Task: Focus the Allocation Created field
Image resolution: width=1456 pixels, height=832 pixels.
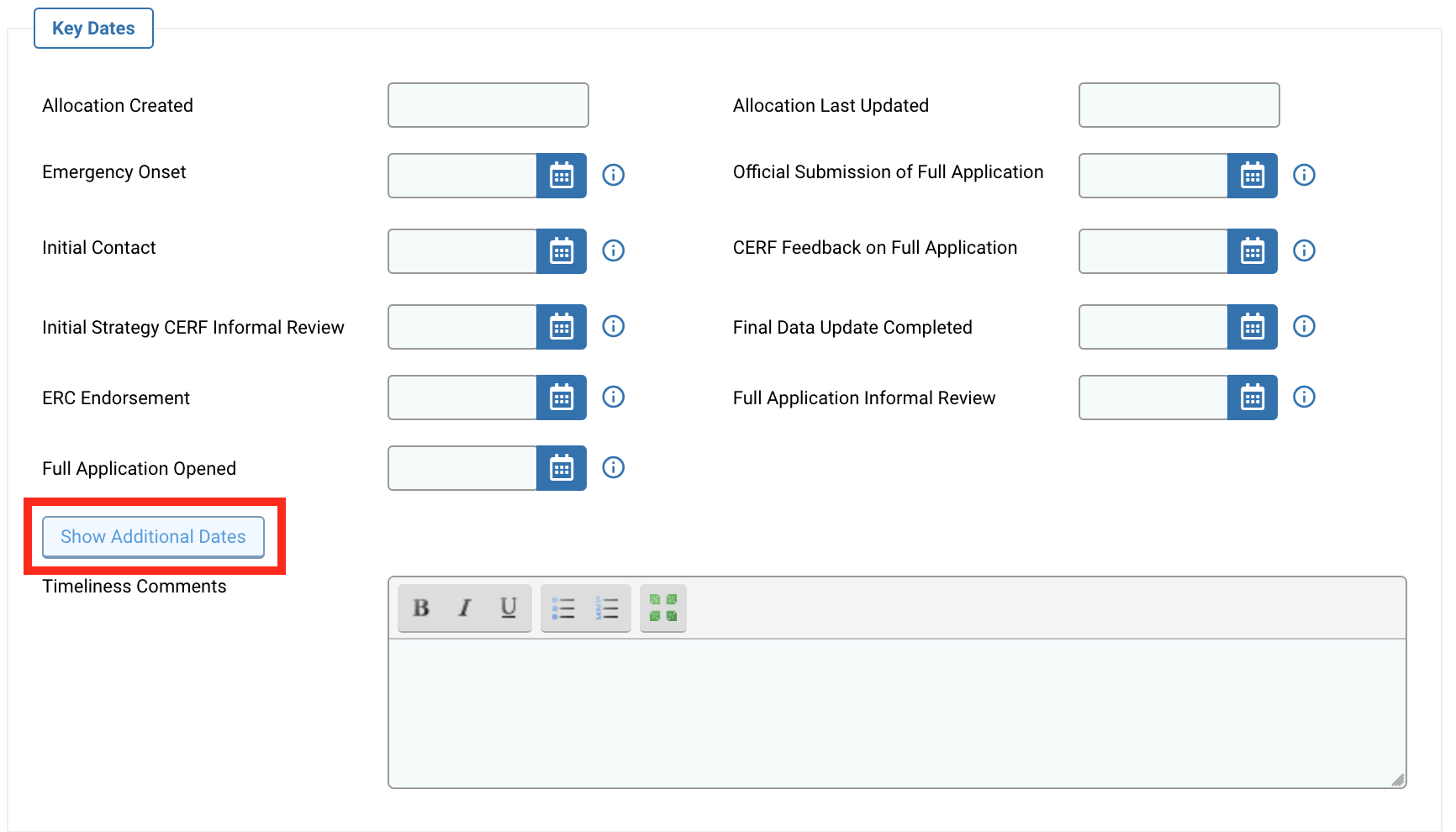Action: [x=488, y=105]
